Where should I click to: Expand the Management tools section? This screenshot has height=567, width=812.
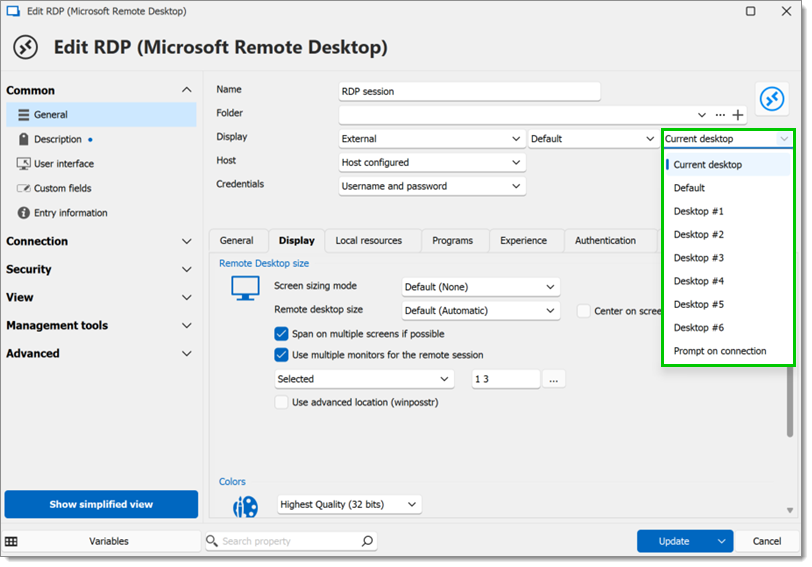(186, 325)
